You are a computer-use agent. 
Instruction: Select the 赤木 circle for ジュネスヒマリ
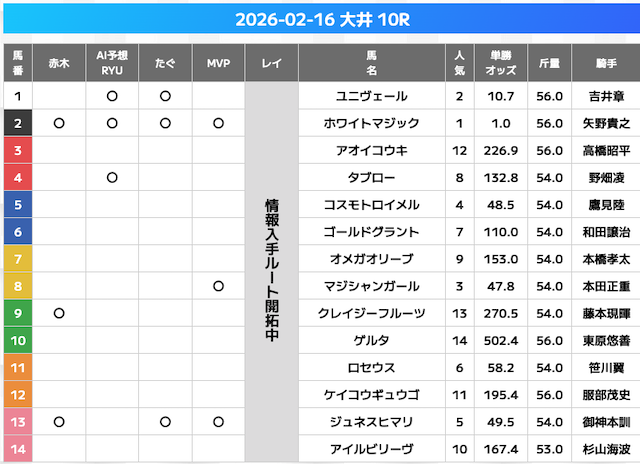[59, 421]
